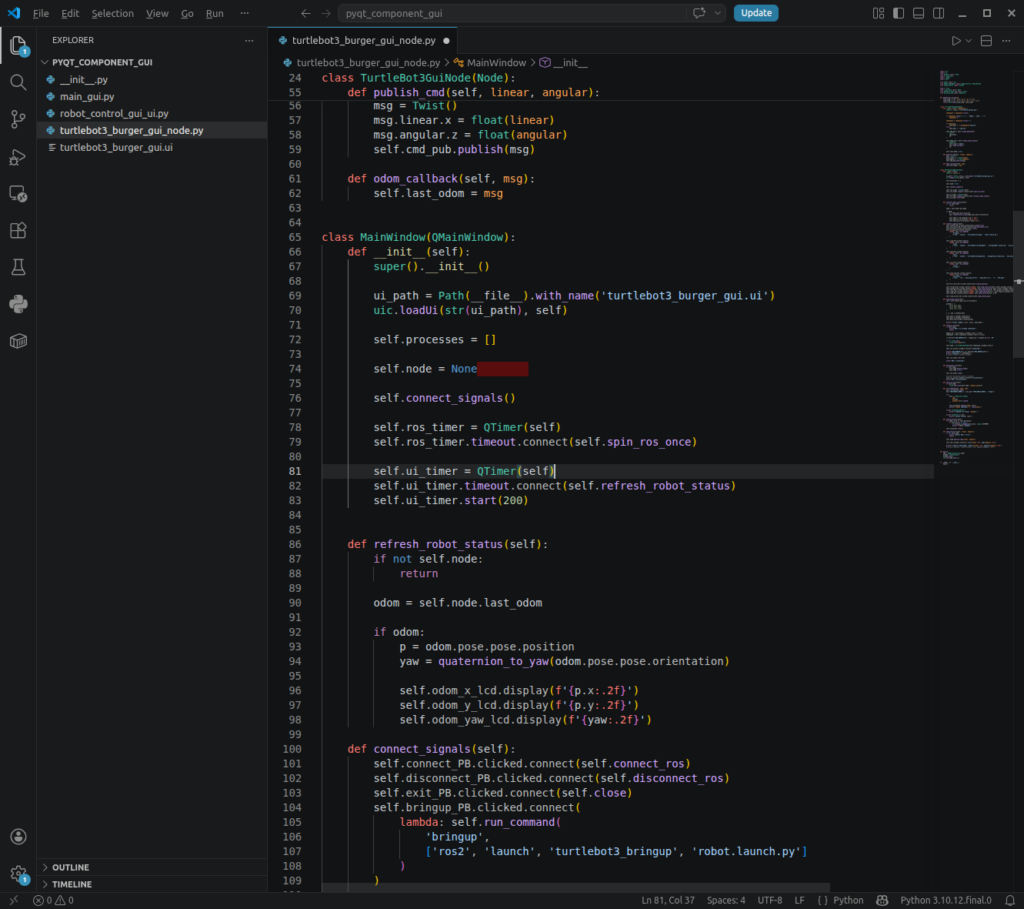Go back with the left arrow
This screenshot has width=1024, height=909.
[x=306, y=13]
